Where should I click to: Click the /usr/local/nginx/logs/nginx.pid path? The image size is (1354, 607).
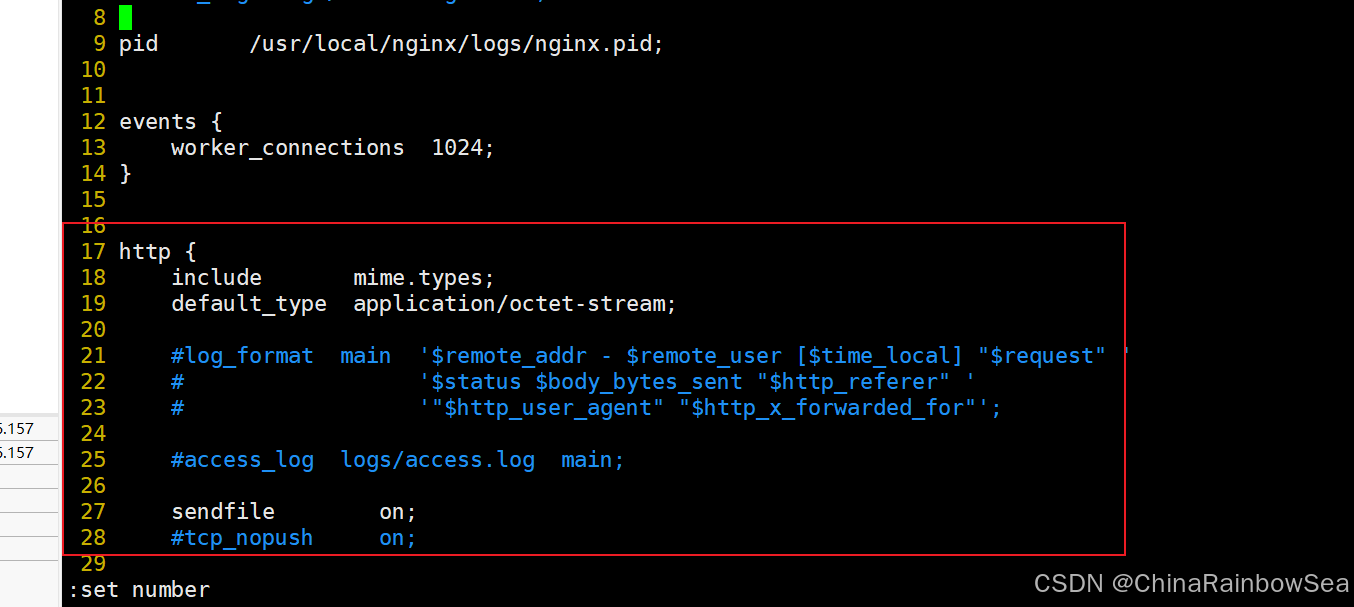[x=456, y=44]
